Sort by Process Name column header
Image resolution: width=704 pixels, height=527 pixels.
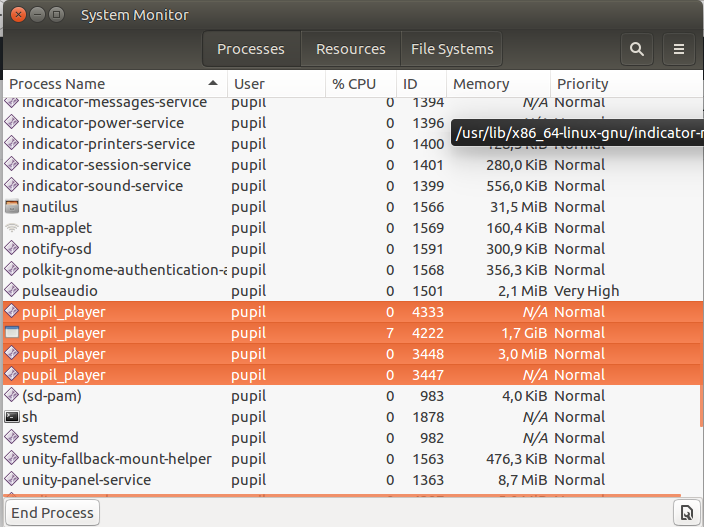point(114,84)
